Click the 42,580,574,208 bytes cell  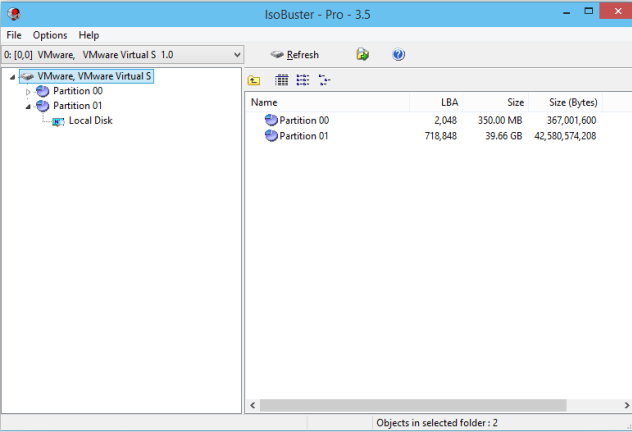[565, 136]
